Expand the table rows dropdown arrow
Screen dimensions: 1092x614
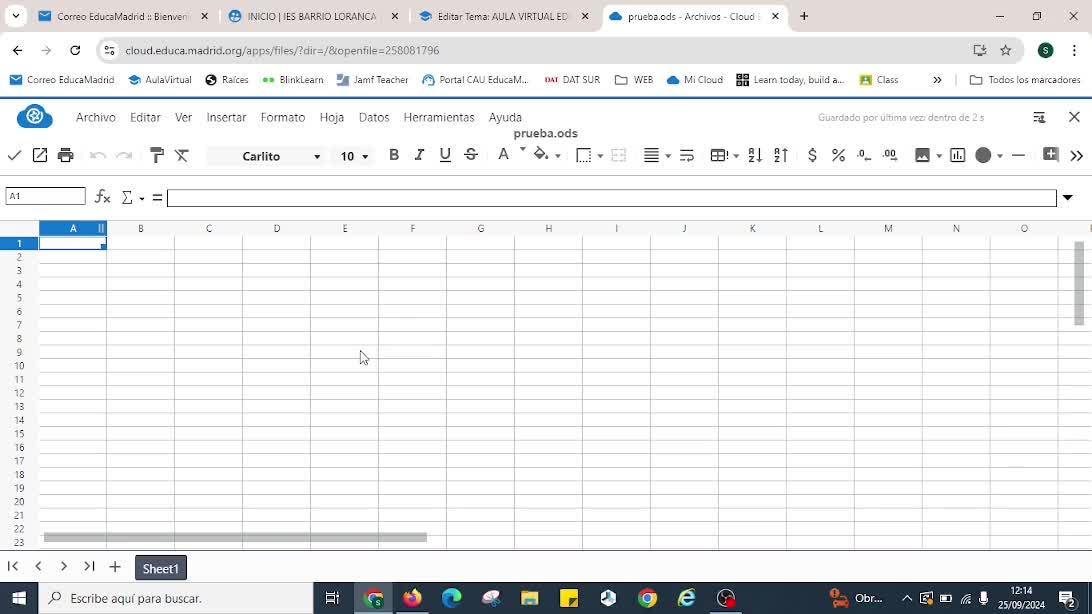tap(736, 156)
